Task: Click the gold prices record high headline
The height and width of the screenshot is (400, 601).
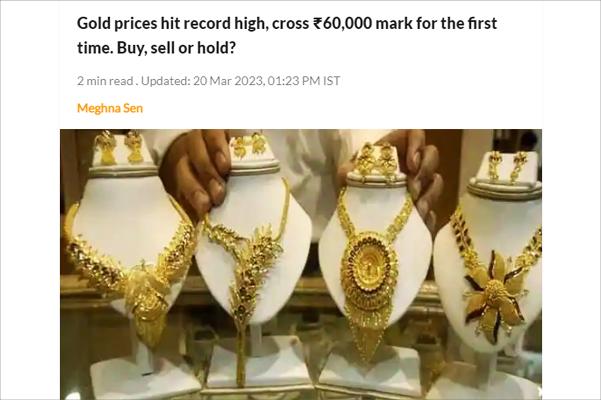Action: point(287,36)
